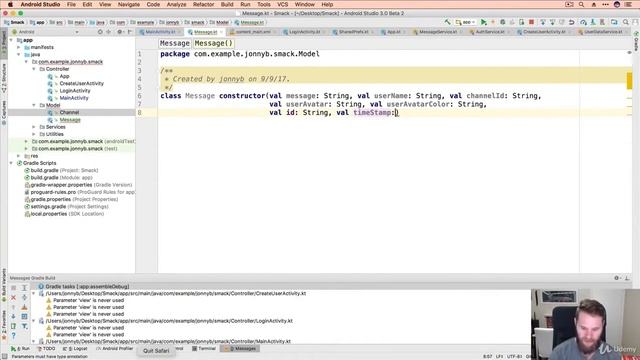This screenshot has width=640, height=360.
Task: Select CreateUserActivity in project tree
Action: pyautogui.click(x=81, y=83)
